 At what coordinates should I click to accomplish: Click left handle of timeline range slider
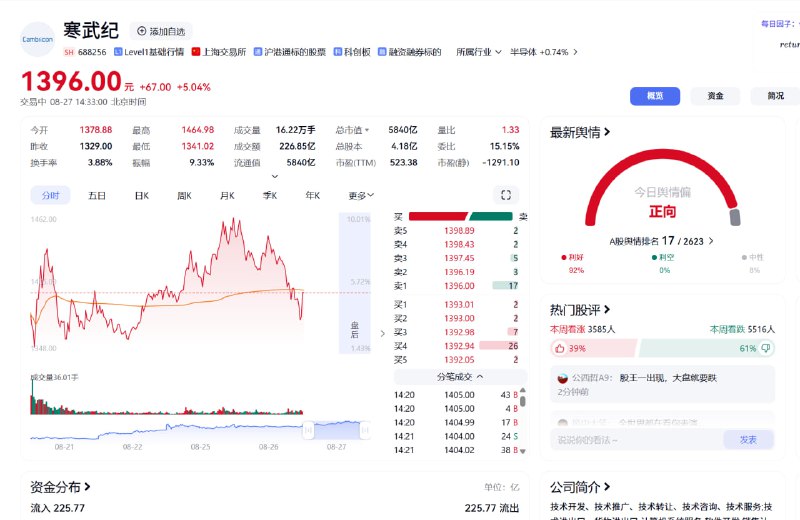pyautogui.click(x=308, y=431)
